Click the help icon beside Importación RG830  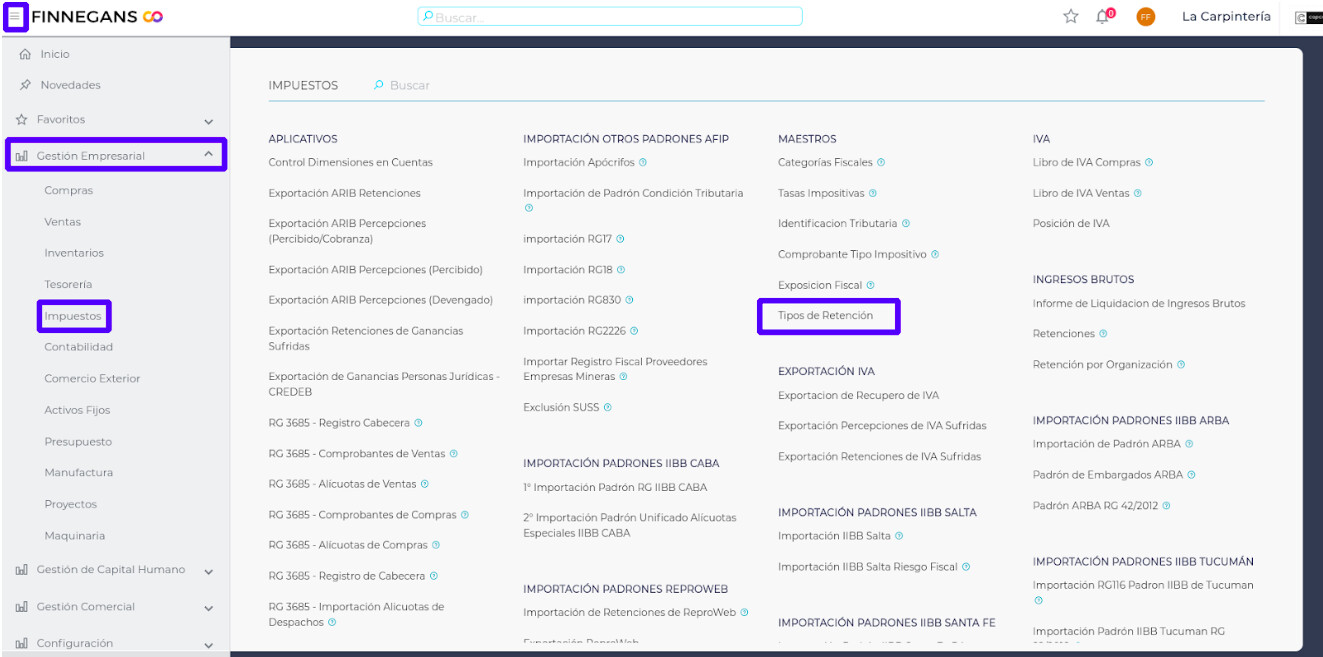(630, 300)
